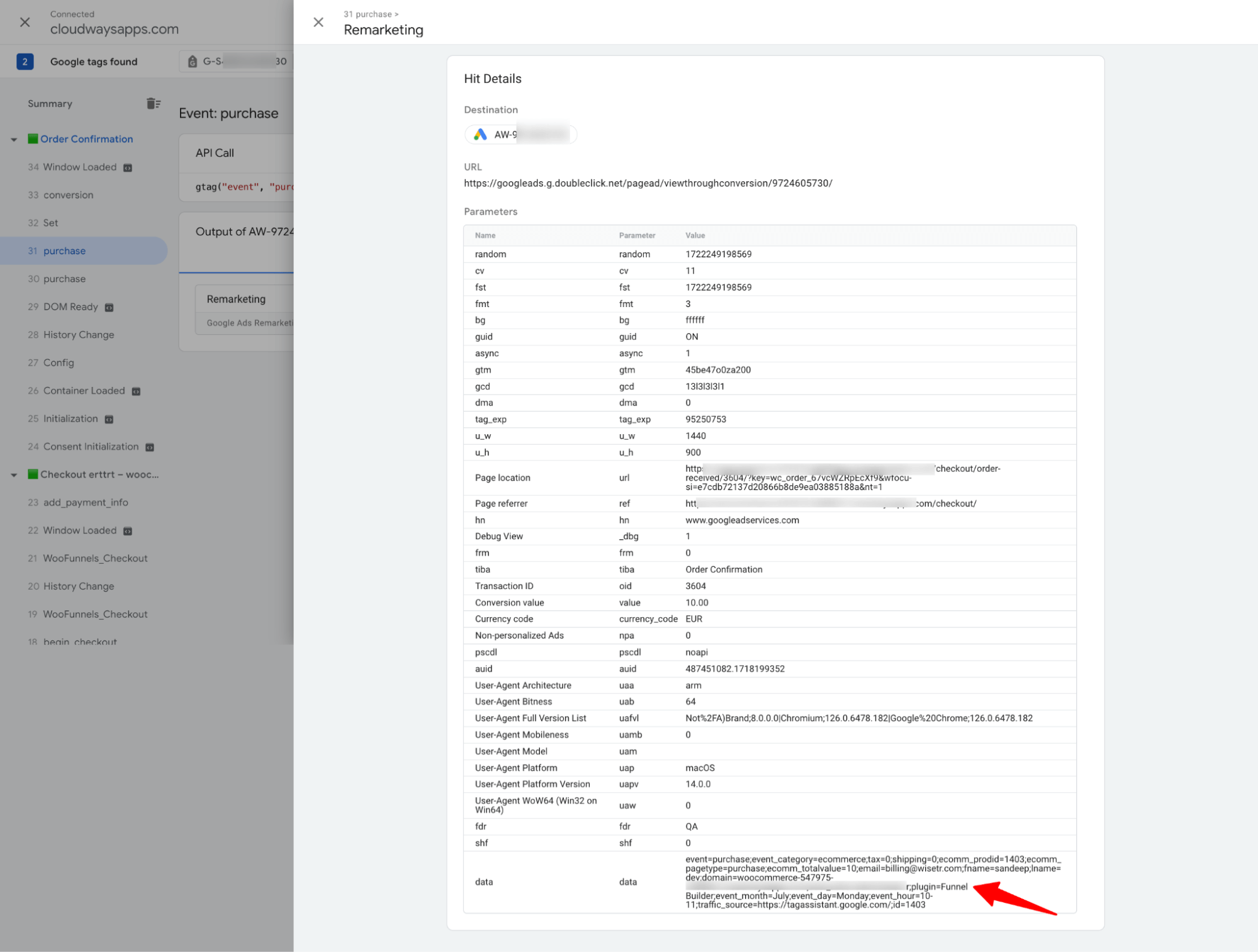Image resolution: width=1258 pixels, height=952 pixels.
Task: Click the icon beside 34 Window Loaded
Action: coord(128,168)
